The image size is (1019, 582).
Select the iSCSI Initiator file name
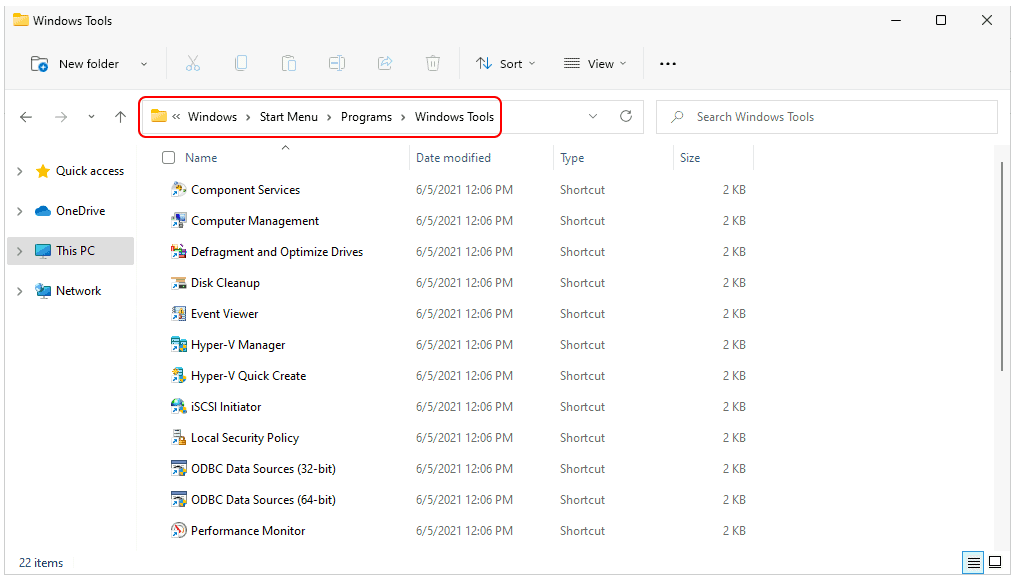226,407
